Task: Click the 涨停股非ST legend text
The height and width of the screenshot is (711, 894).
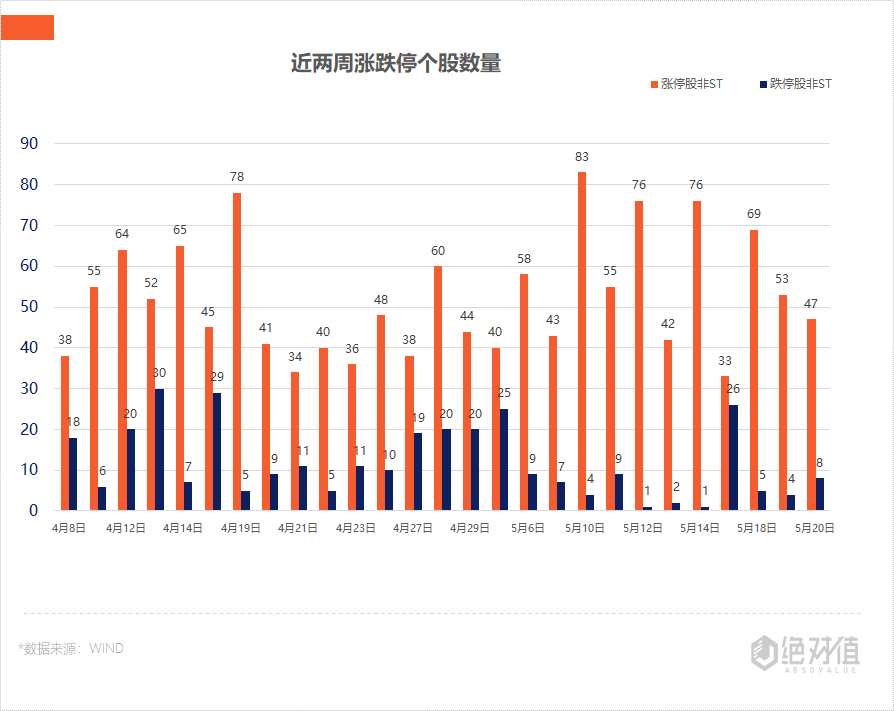Action: [x=692, y=84]
